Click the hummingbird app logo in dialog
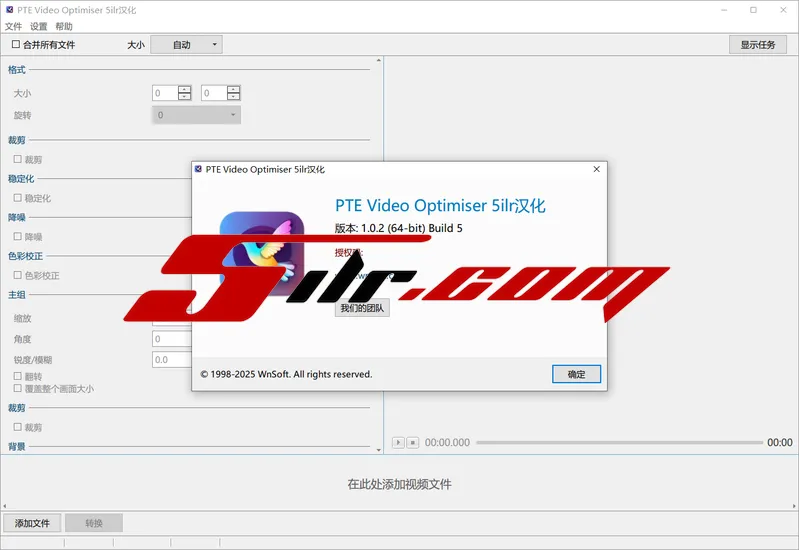This screenshot has width=799, height=550. click(x=262, y=253)
